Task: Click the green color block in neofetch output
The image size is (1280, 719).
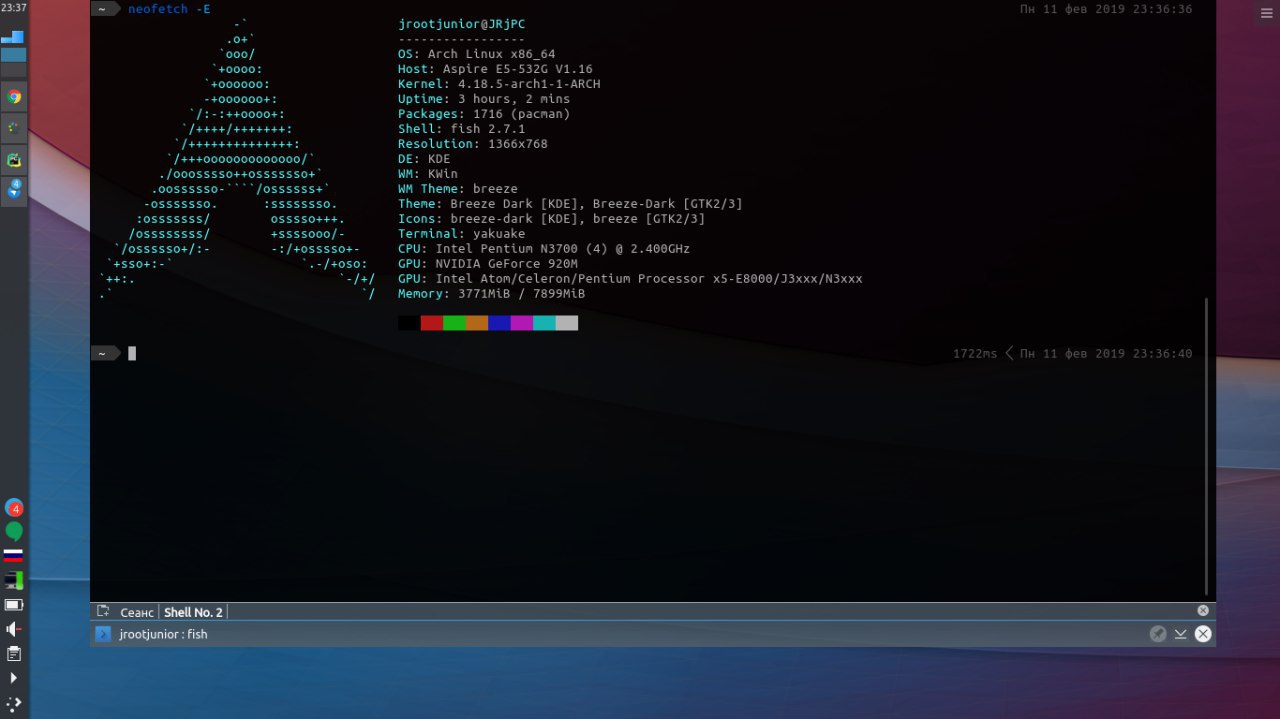Action: (x=454, y=323)
